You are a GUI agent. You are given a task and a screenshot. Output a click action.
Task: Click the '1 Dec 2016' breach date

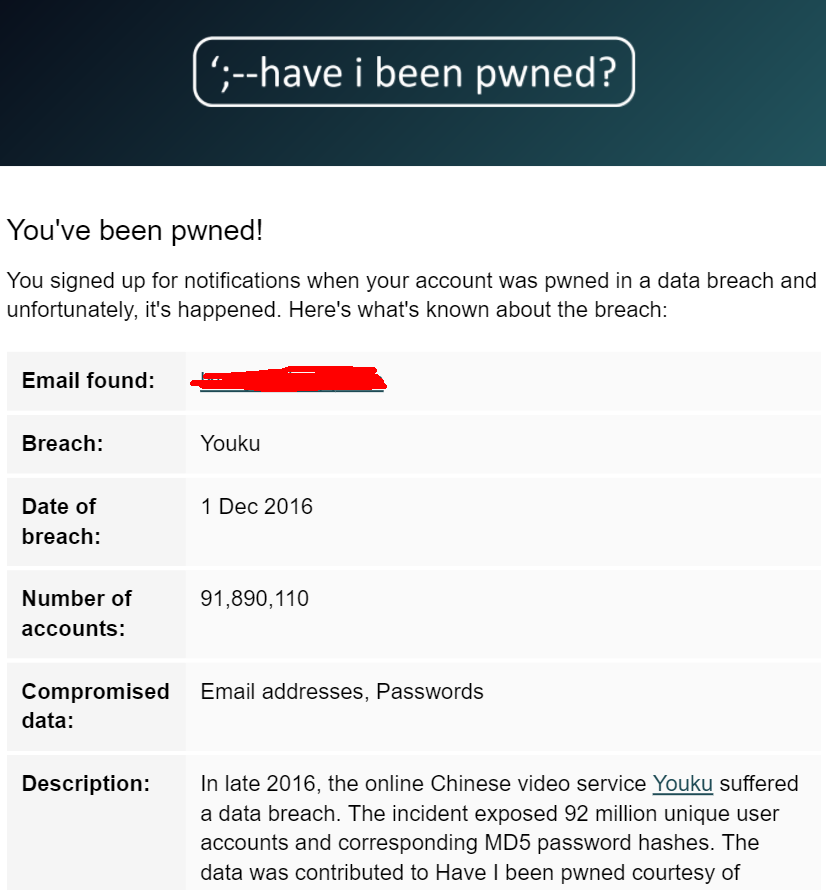click(x=257, y=507)
